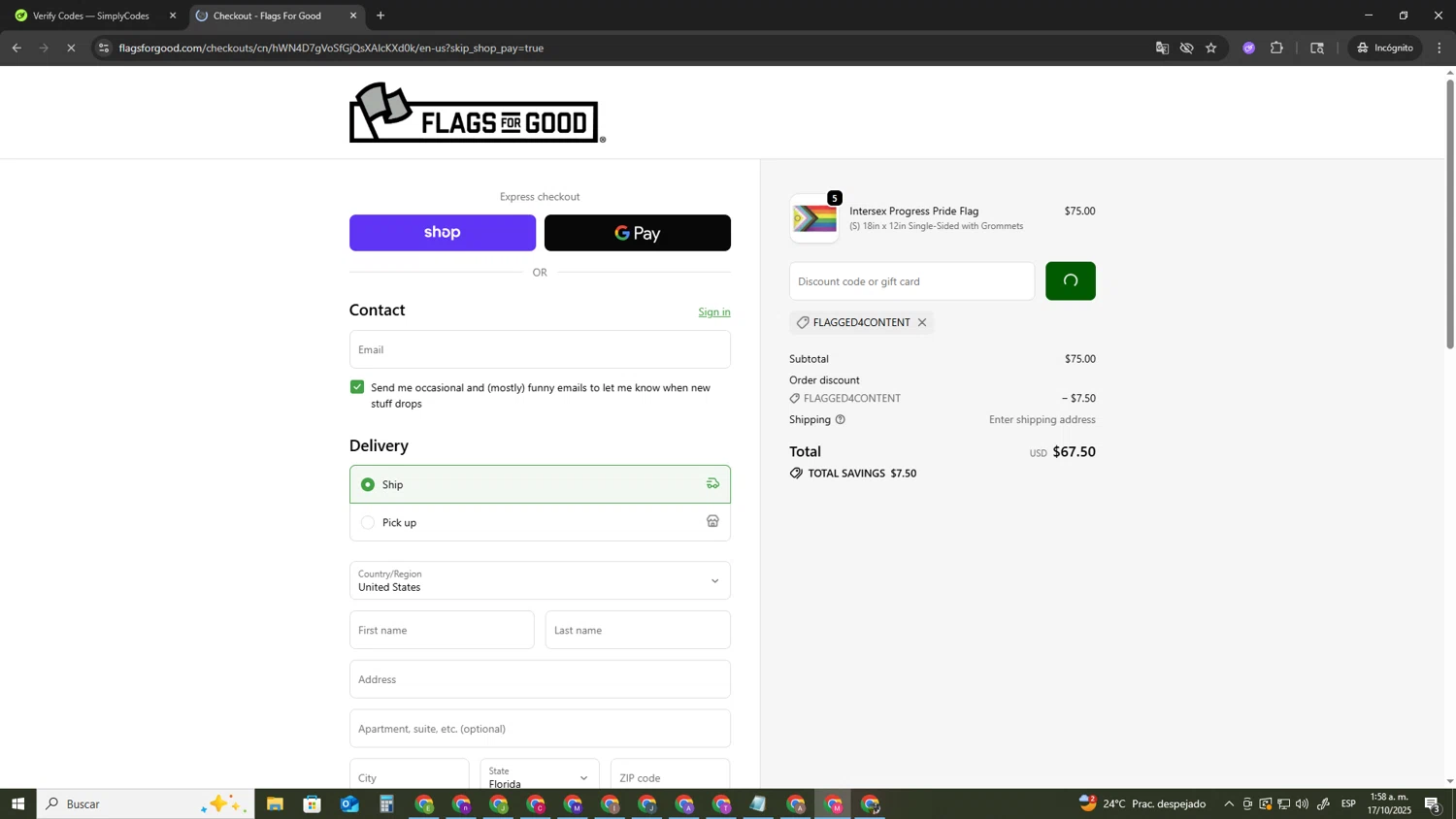Pay with Google Pay button
The height and width of the screenshot is (819, 1456).
[638, 233]
